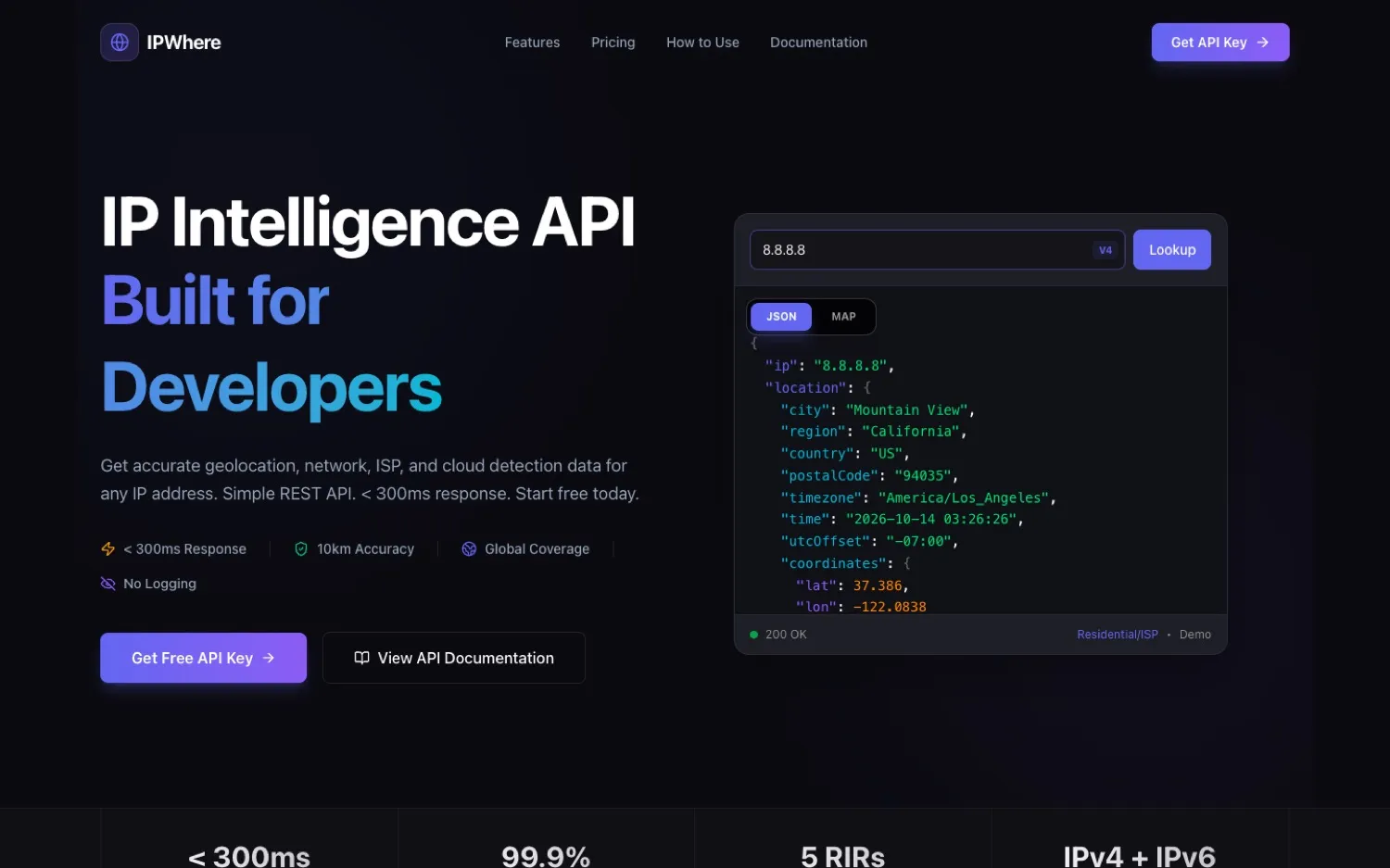Click the crossed-eye icon beside No Logging
Viewport: 1390px width, 868px height.
point(108,584)
